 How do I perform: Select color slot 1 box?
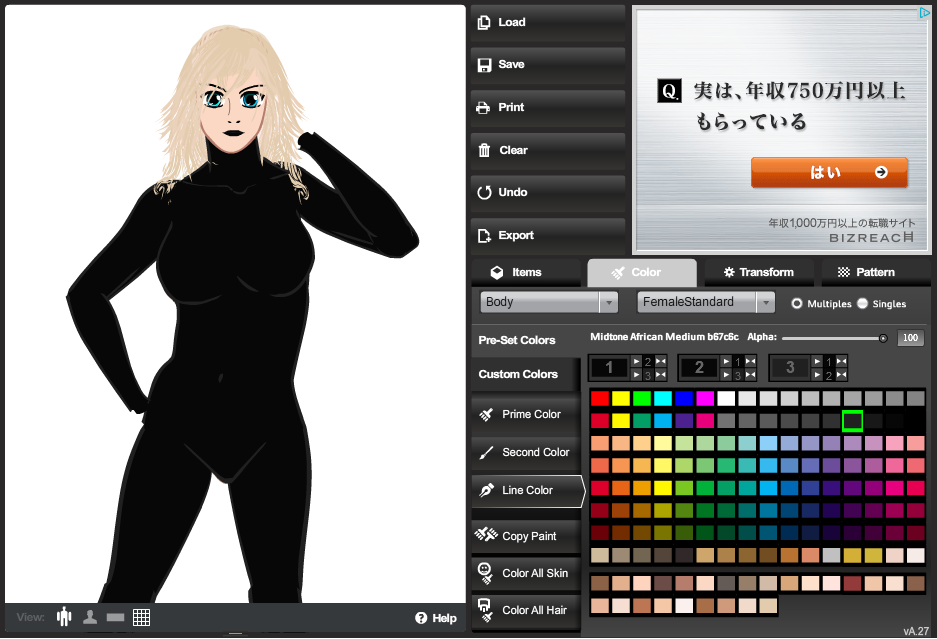coord(609,368)
